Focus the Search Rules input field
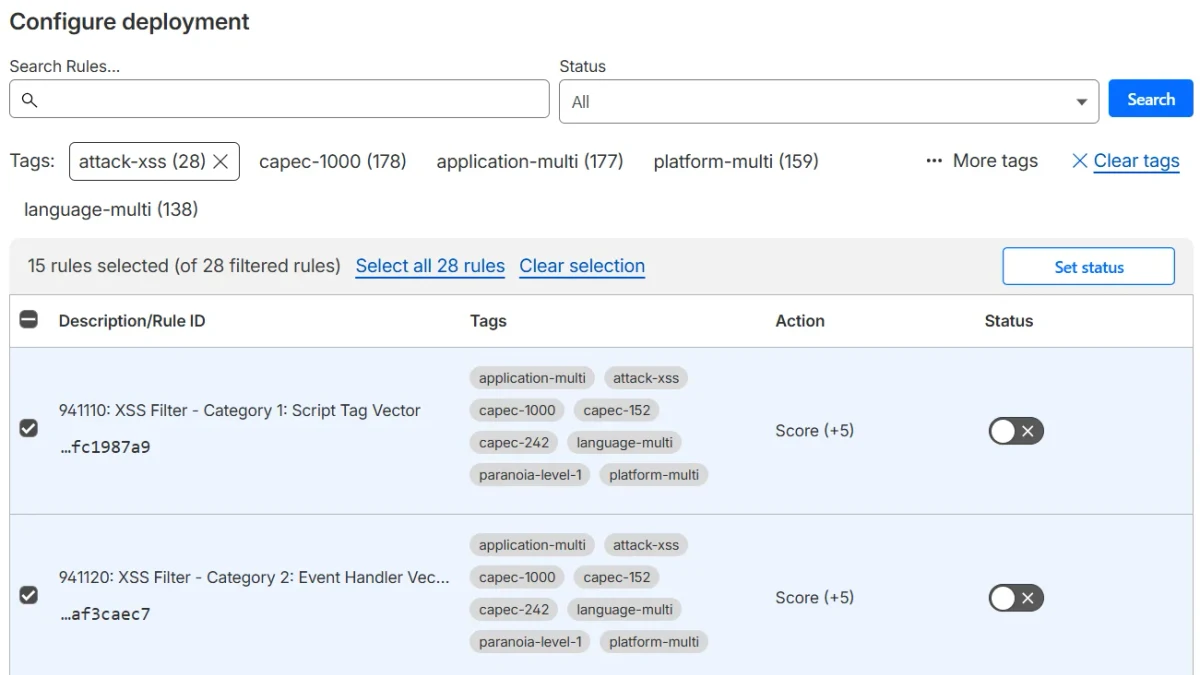1200x675 pixels. pyautogui.click(x=279, y=99)
